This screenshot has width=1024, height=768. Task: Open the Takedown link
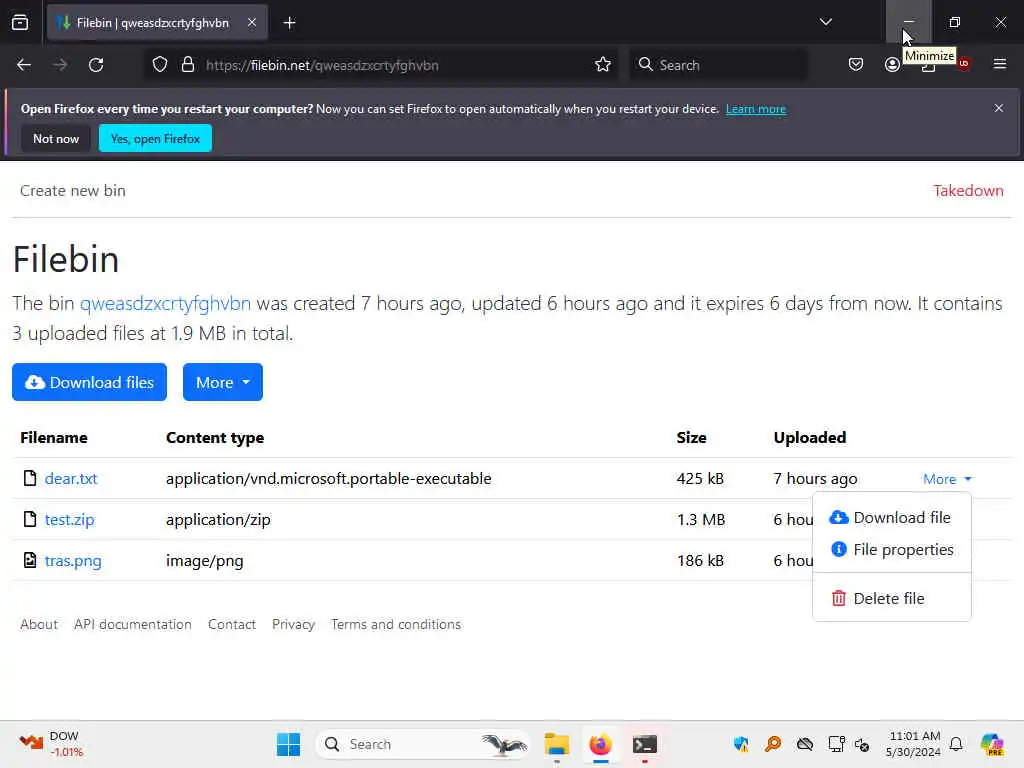[x=968, y=191]
